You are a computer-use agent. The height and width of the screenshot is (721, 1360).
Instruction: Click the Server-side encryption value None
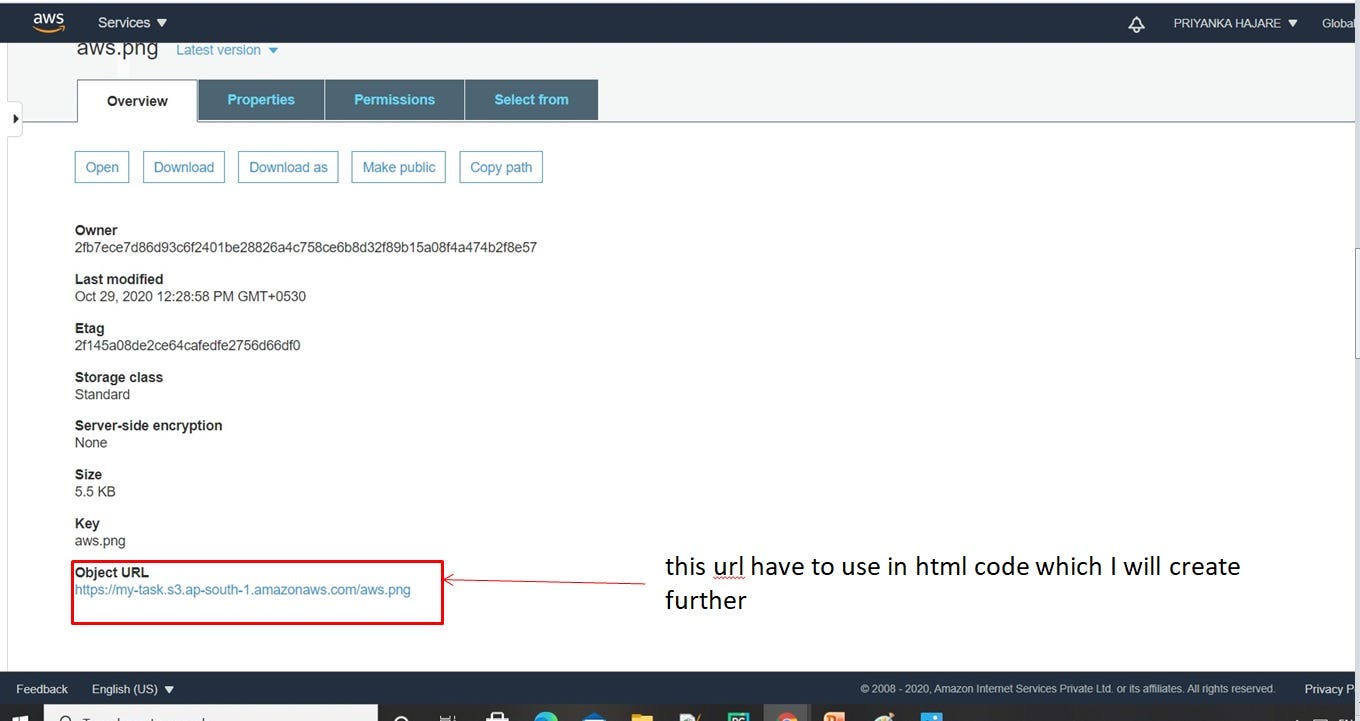point(91,442)
